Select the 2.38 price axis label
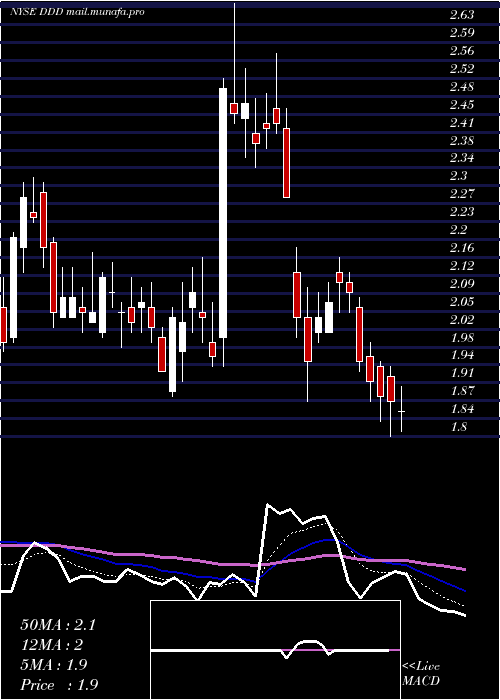Viewport: 500px width, 700px height. [x=462, y=141]
